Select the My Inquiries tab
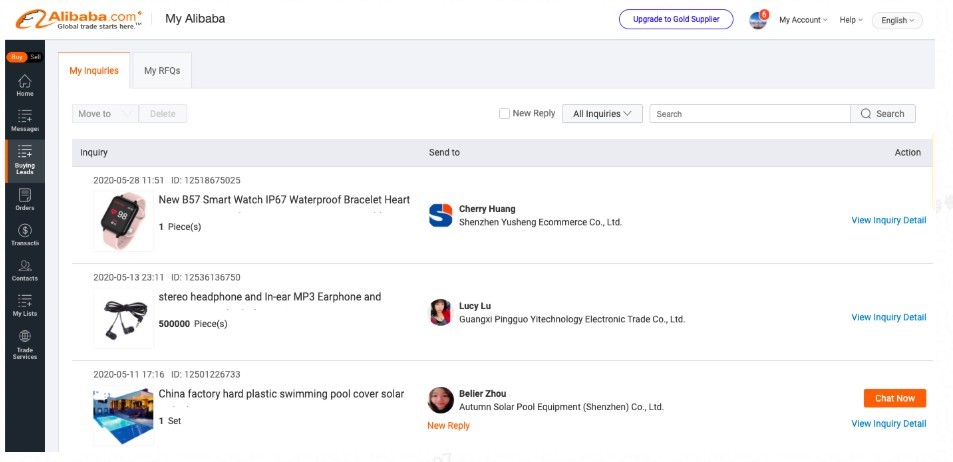The width and height of the screenshot is (953, 462). tap(94, 71)
